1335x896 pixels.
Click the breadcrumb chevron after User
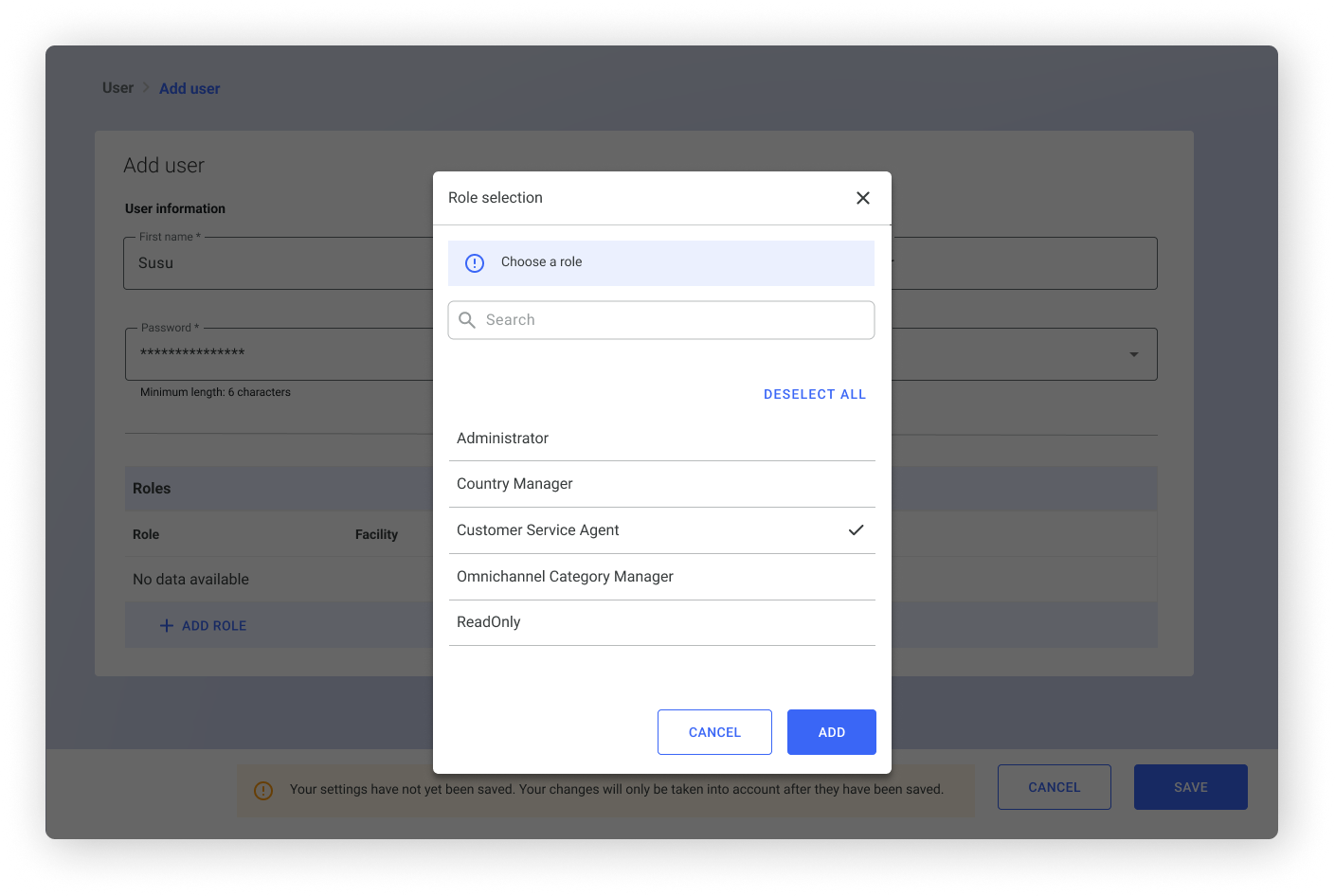click(x=146, y=88)
